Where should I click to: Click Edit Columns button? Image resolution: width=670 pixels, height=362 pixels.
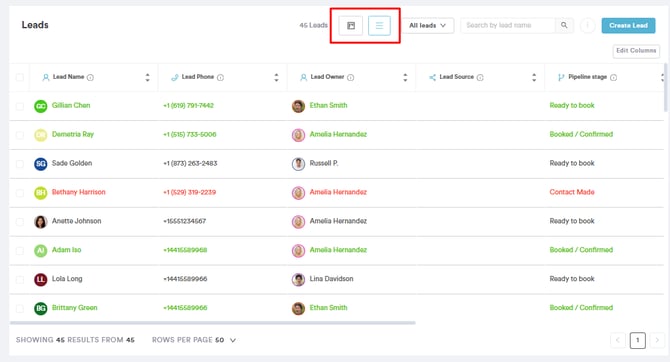[636, 51]
